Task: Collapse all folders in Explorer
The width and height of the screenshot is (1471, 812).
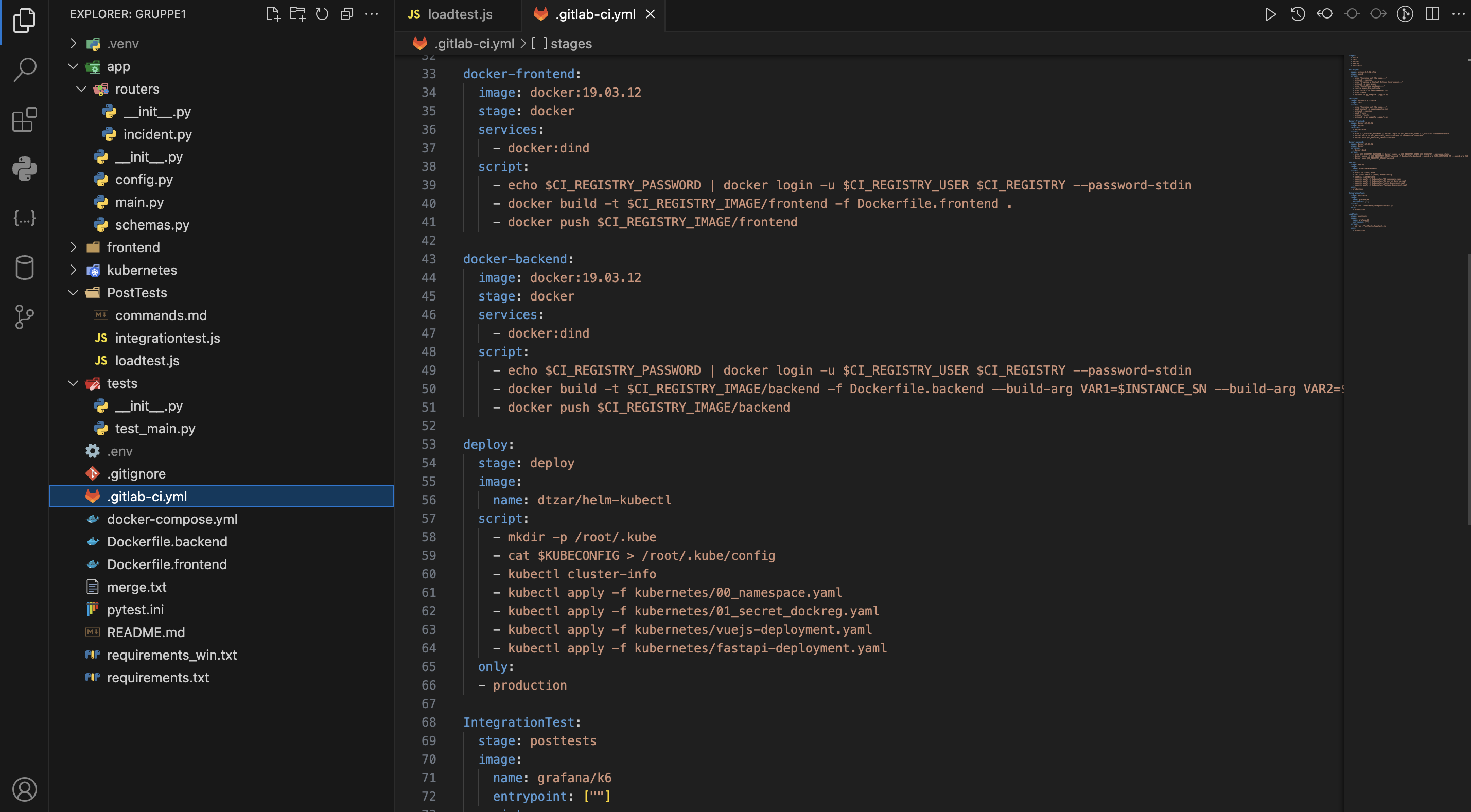Action: click(x=346, y=14)
